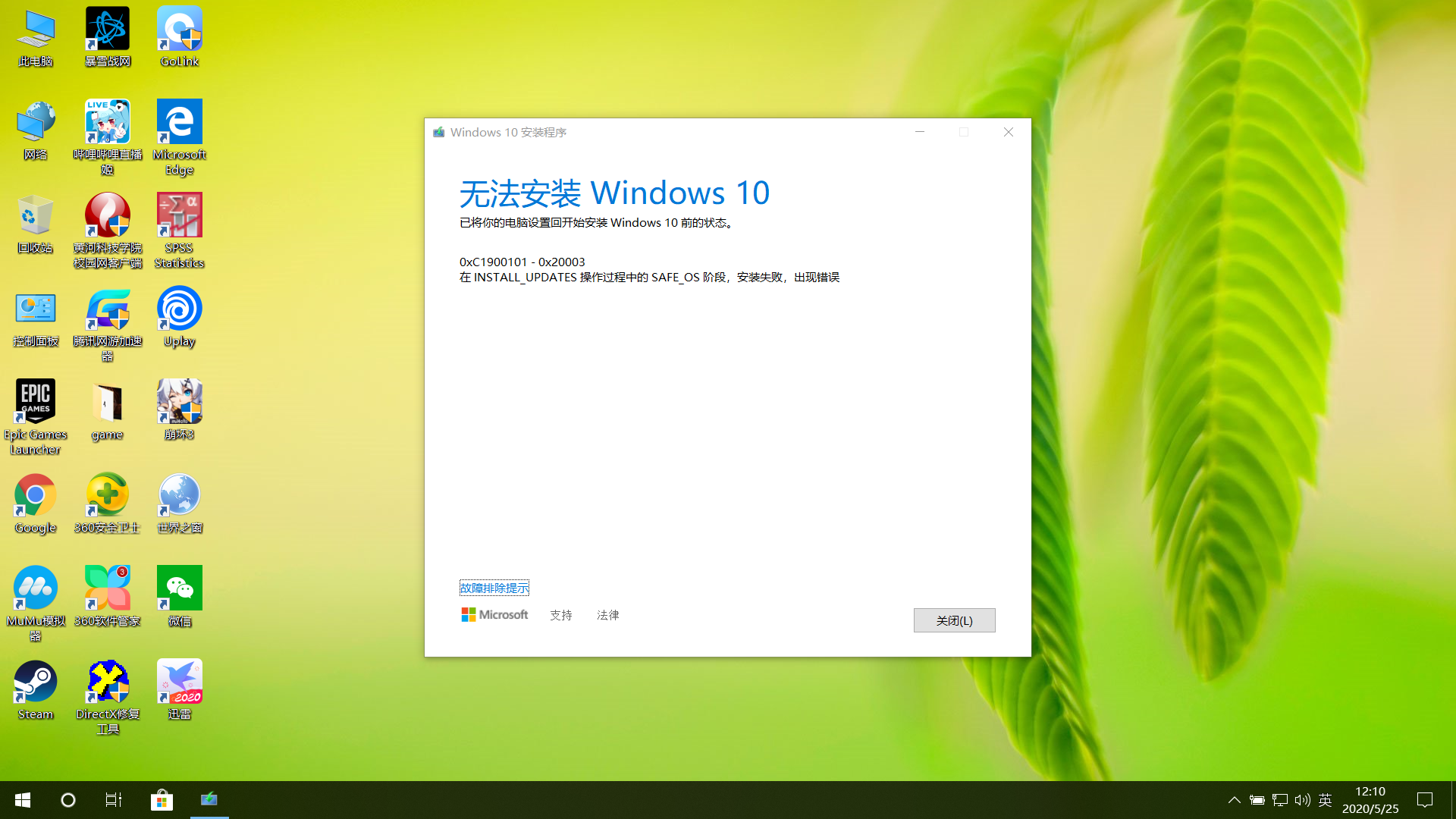Select the Uplay desktop shortcut

[x=180, y=317]
